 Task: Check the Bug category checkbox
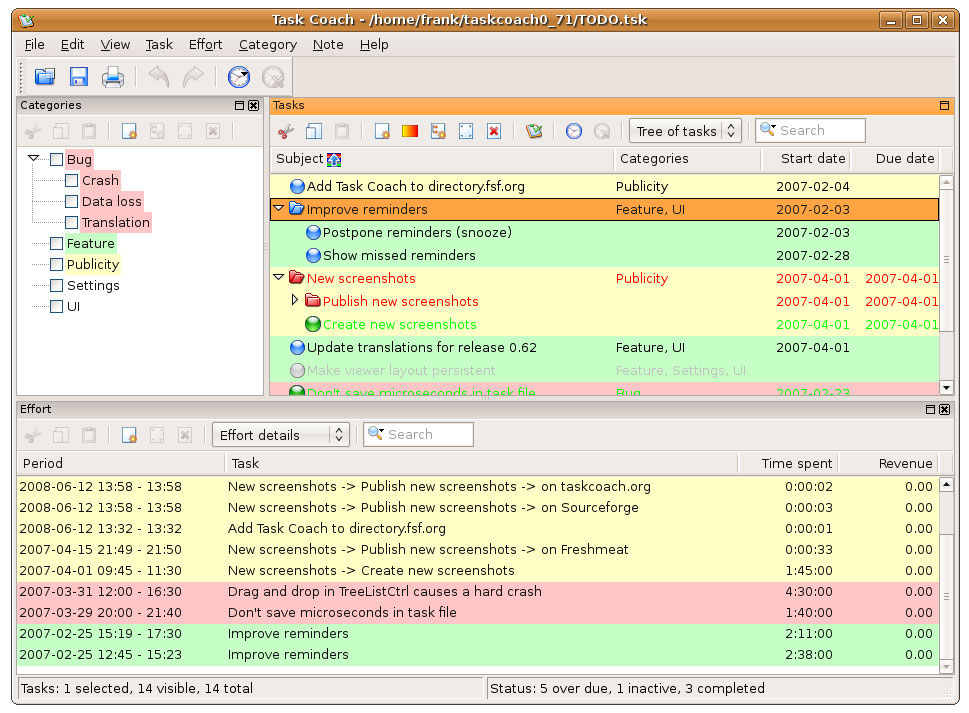click(56, 159)
